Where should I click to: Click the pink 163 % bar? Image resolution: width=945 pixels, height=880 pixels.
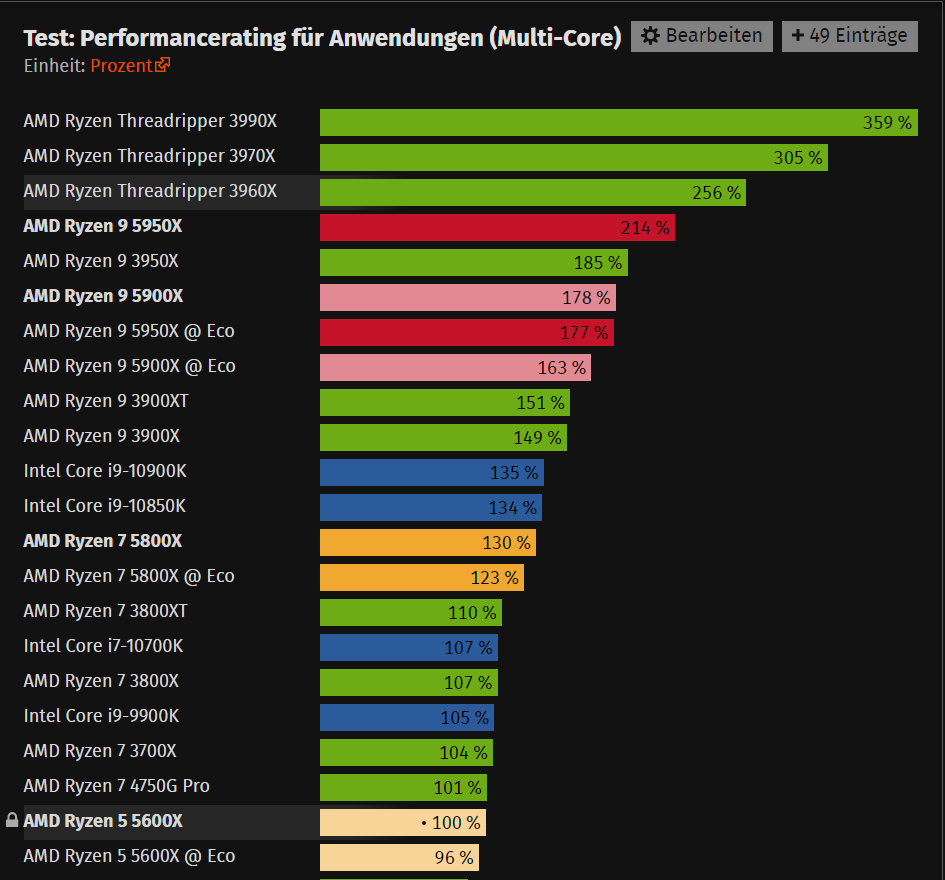click(x=456, y=367)
